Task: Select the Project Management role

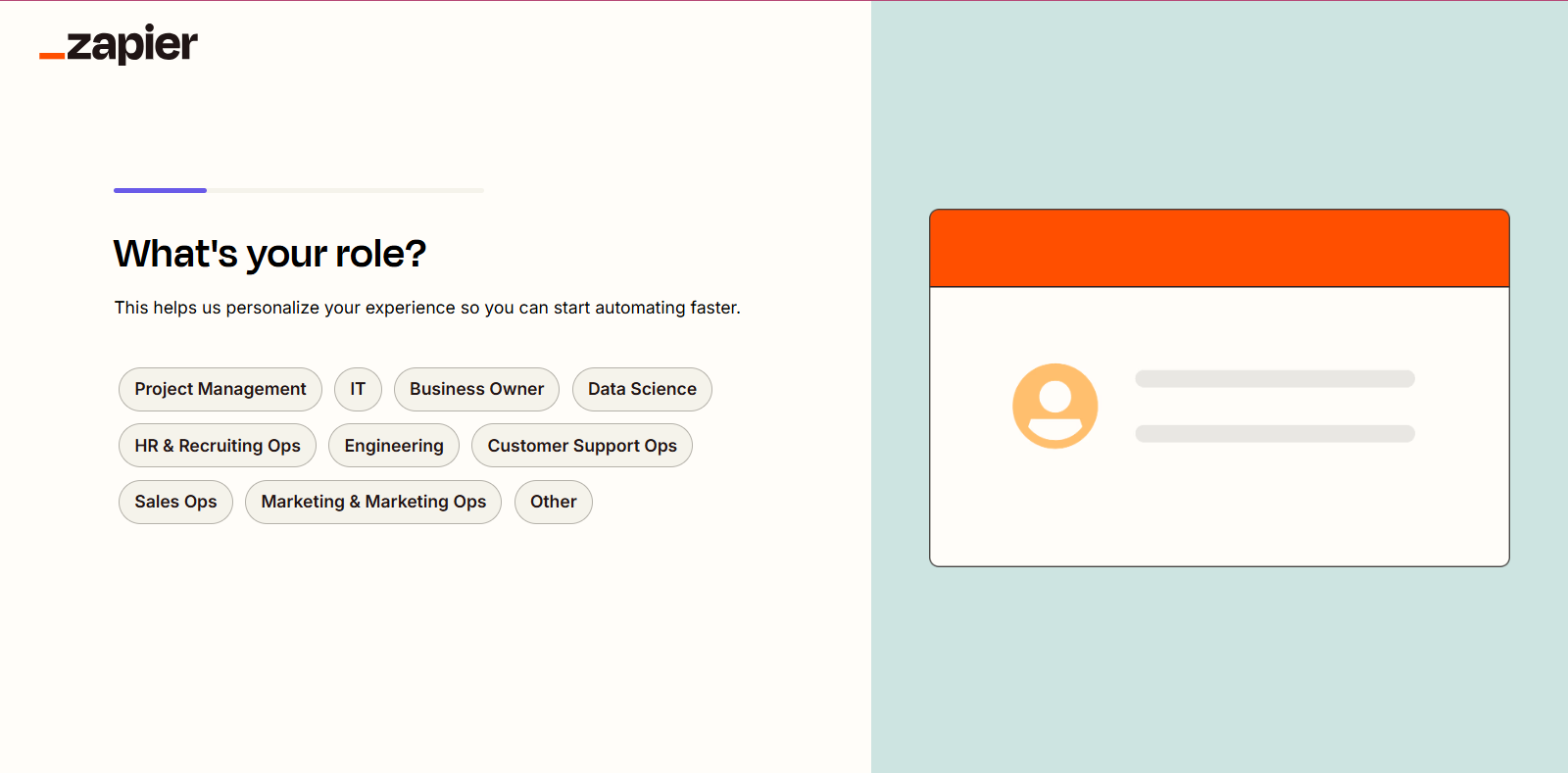Action: 220,389
